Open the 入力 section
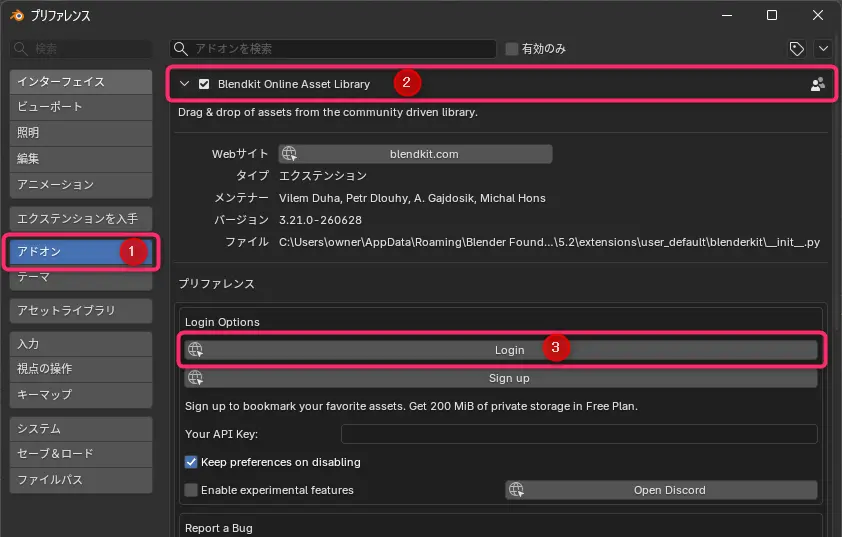The height and width of the screenshot is (537, 842). click(81, 344)
